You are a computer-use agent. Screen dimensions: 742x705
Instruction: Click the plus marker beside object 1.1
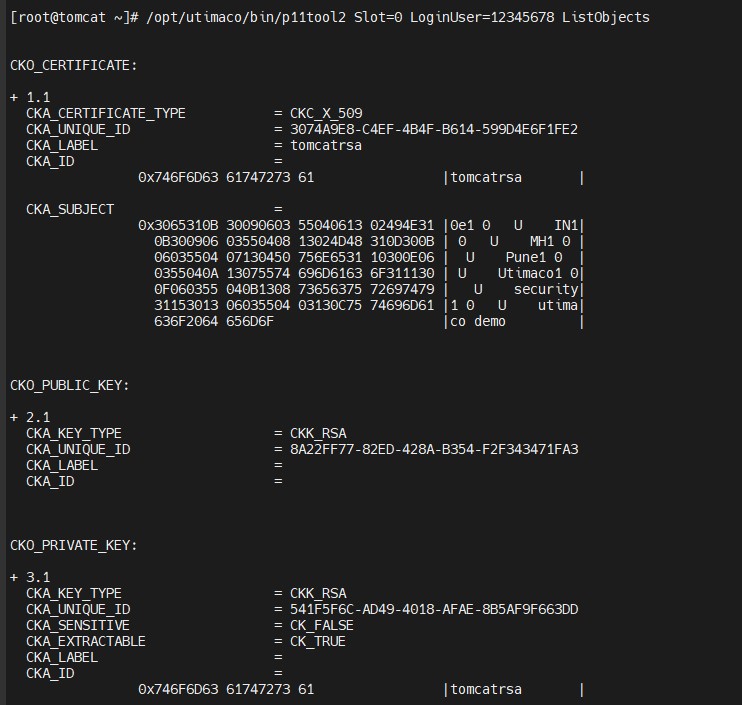(14, 97)
